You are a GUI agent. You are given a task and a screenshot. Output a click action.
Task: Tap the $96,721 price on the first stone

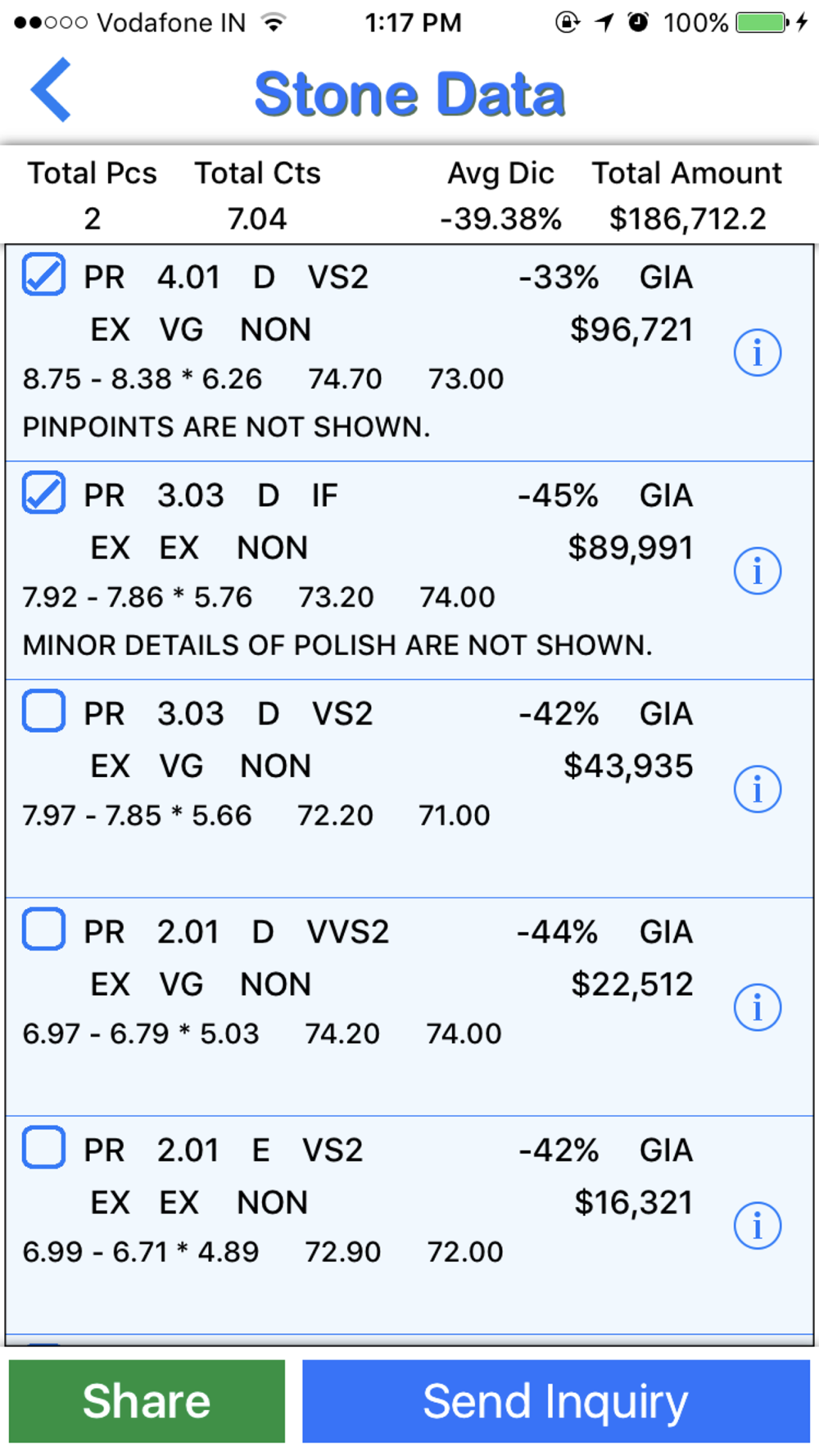click(631, 329)
